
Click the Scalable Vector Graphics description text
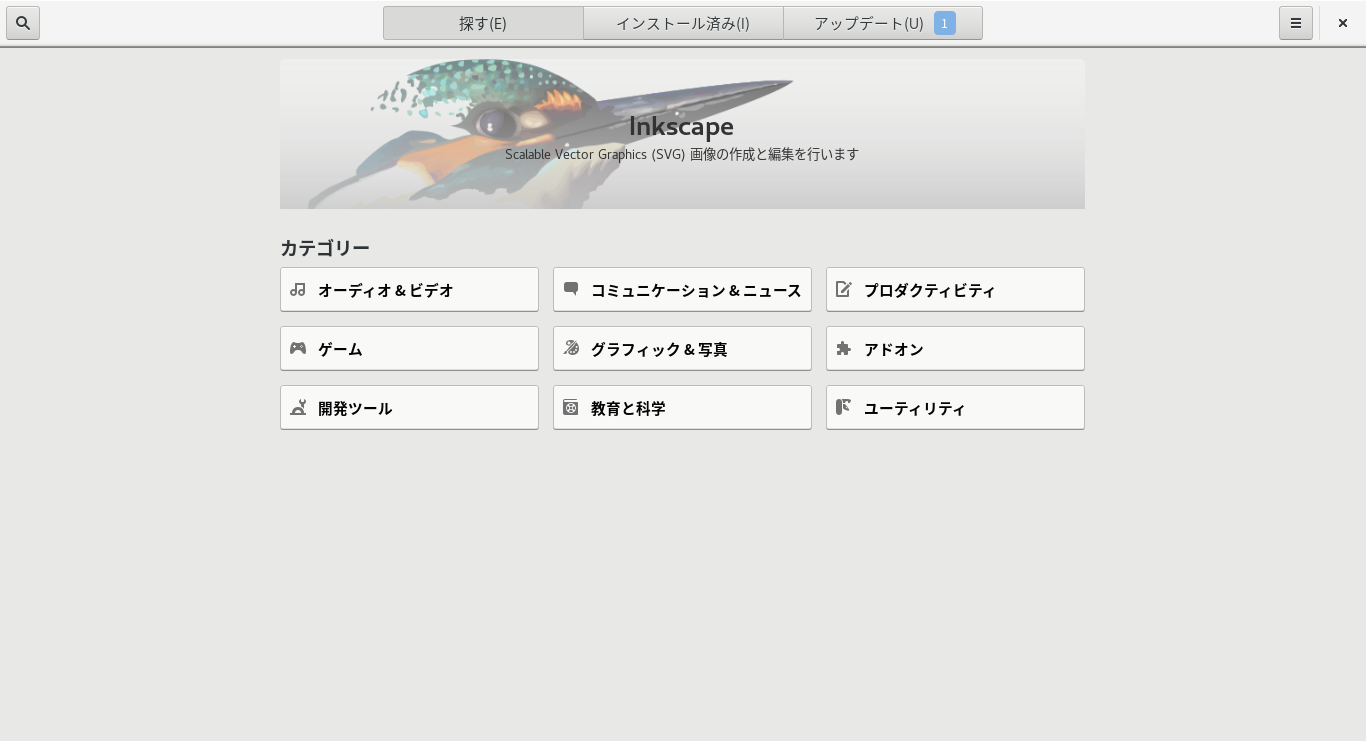pos(682,154)
